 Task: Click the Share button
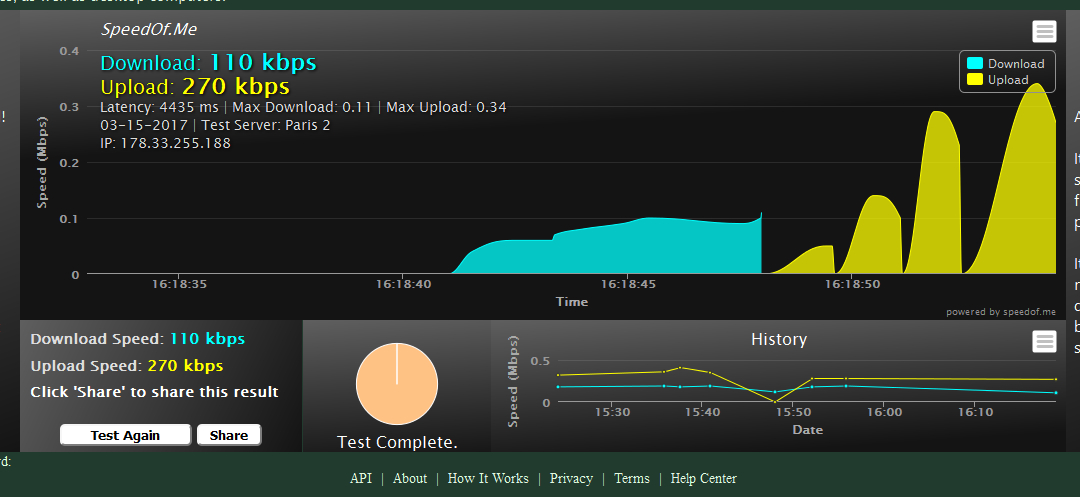(229, 435)
